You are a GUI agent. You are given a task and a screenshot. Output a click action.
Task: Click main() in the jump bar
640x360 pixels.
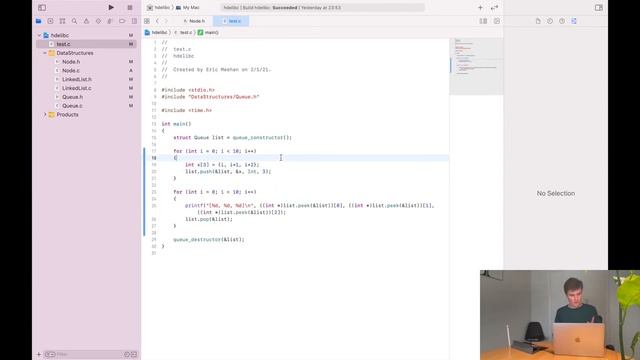[208, 32]
